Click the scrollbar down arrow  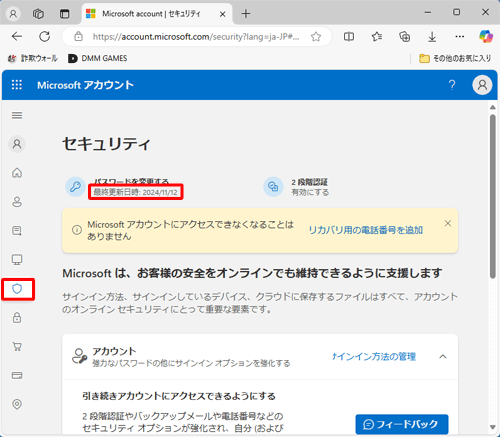pyautogui.click(x=492, y=427)
